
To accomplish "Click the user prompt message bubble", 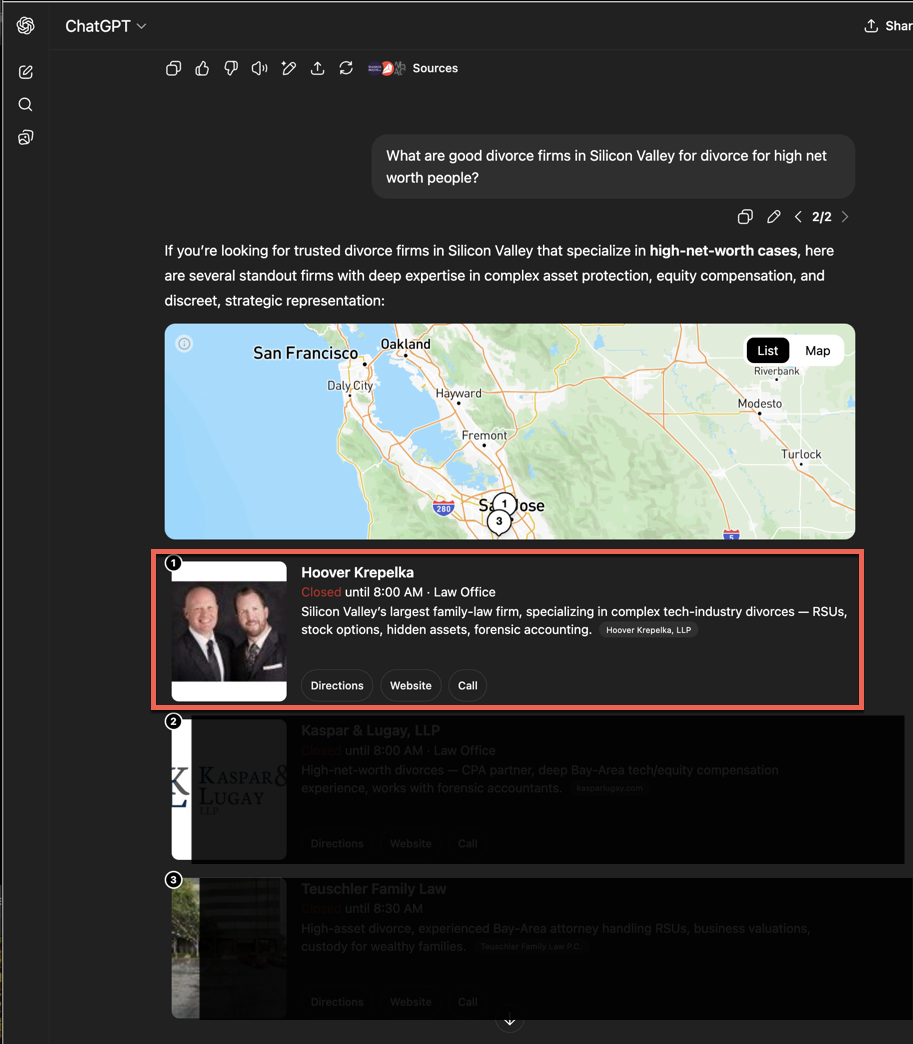I will [613, 166].
